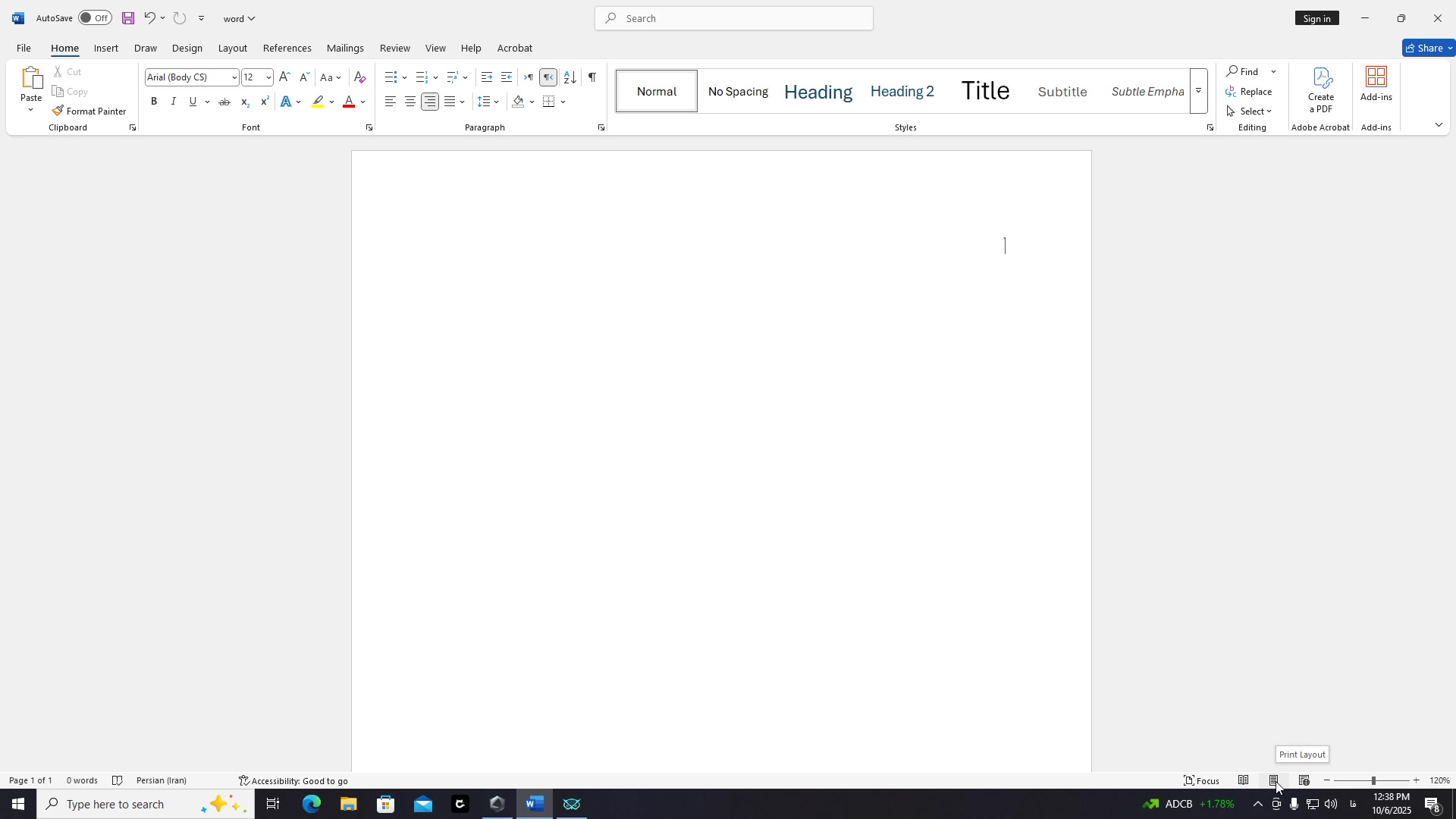Click the Clear All Formatting icon
1456x819 pixels.
pos(360,77)
